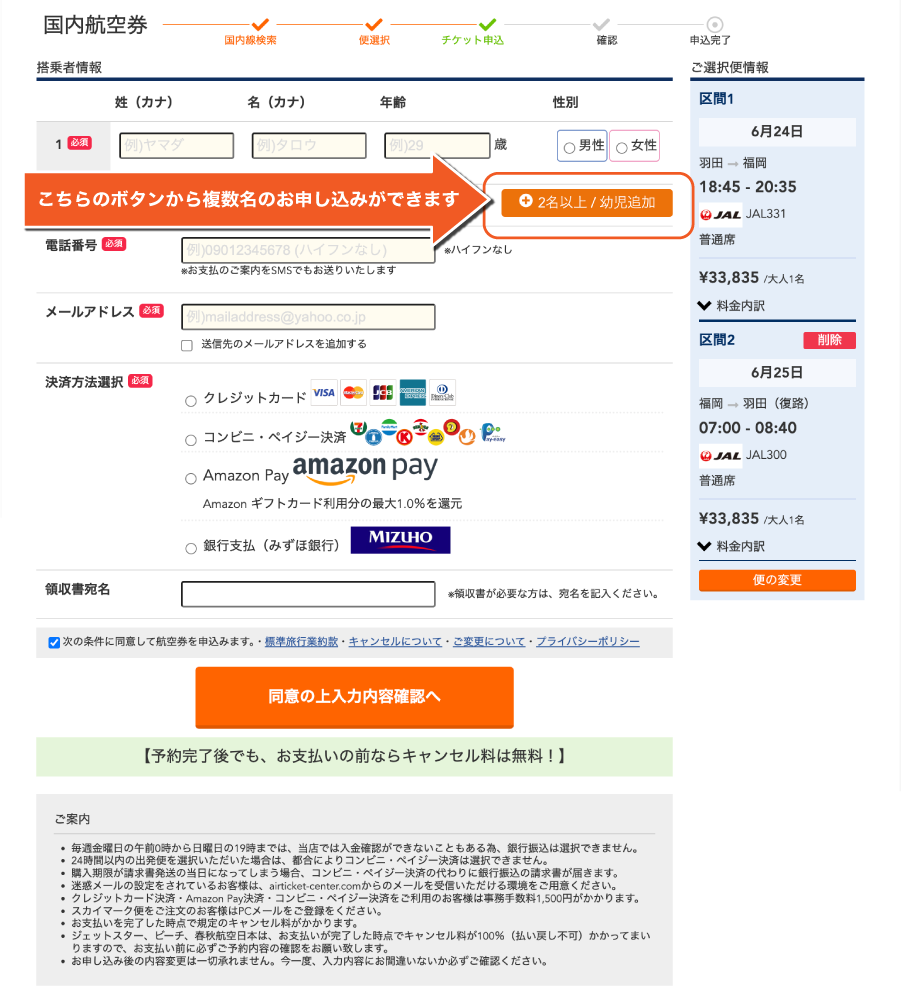Click the American Express logo icon
This screenshot has height=999, width=901.
tap(413, 393)
